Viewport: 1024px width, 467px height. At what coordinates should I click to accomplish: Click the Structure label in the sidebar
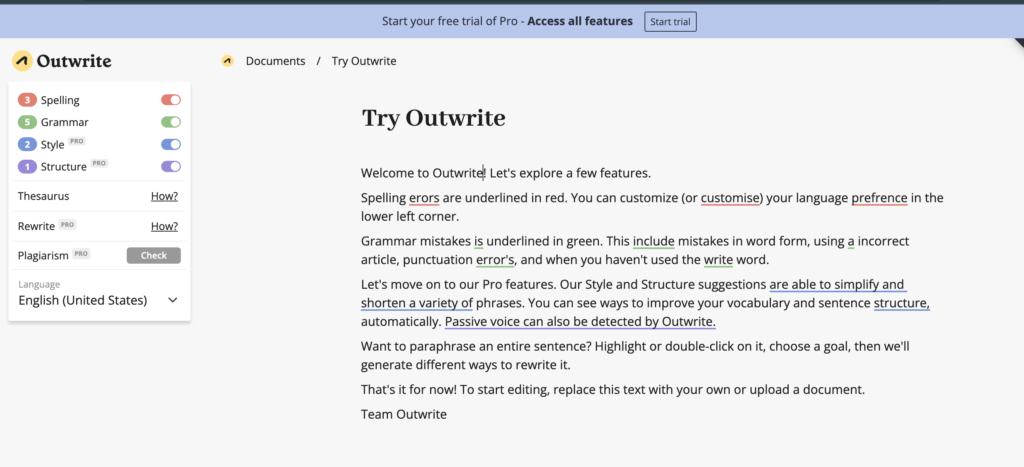63,167
